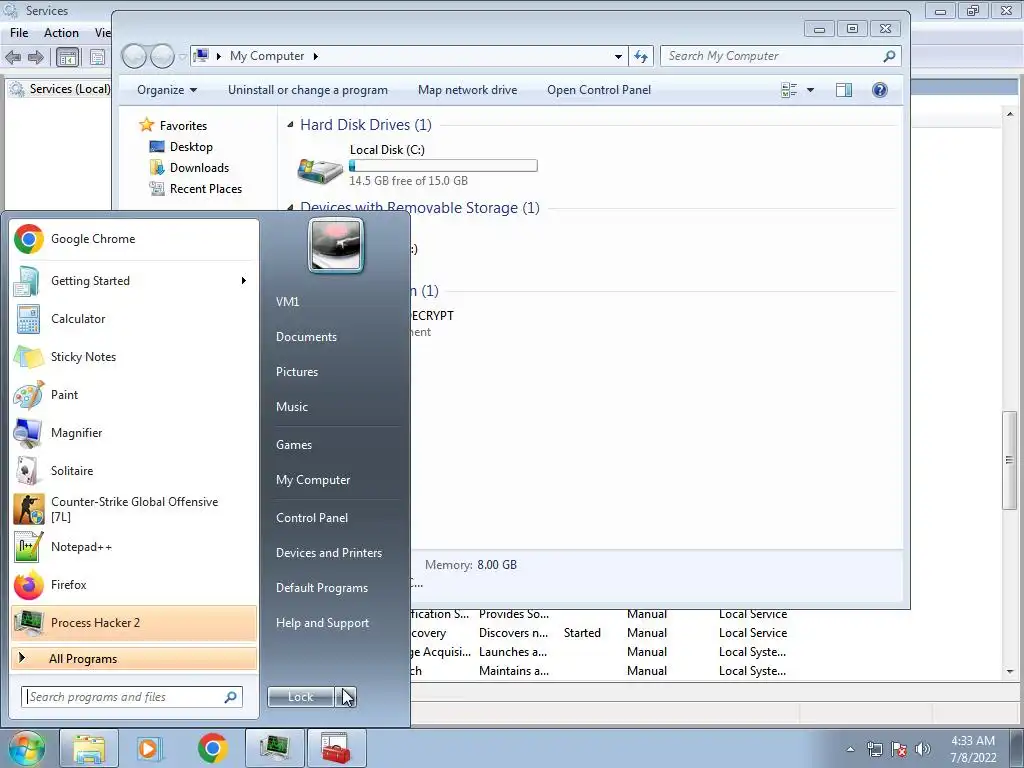This screenshot has height=768, width=1024.
Task: Open Windows Explorer taskbar icon
Action: (89, 748)
